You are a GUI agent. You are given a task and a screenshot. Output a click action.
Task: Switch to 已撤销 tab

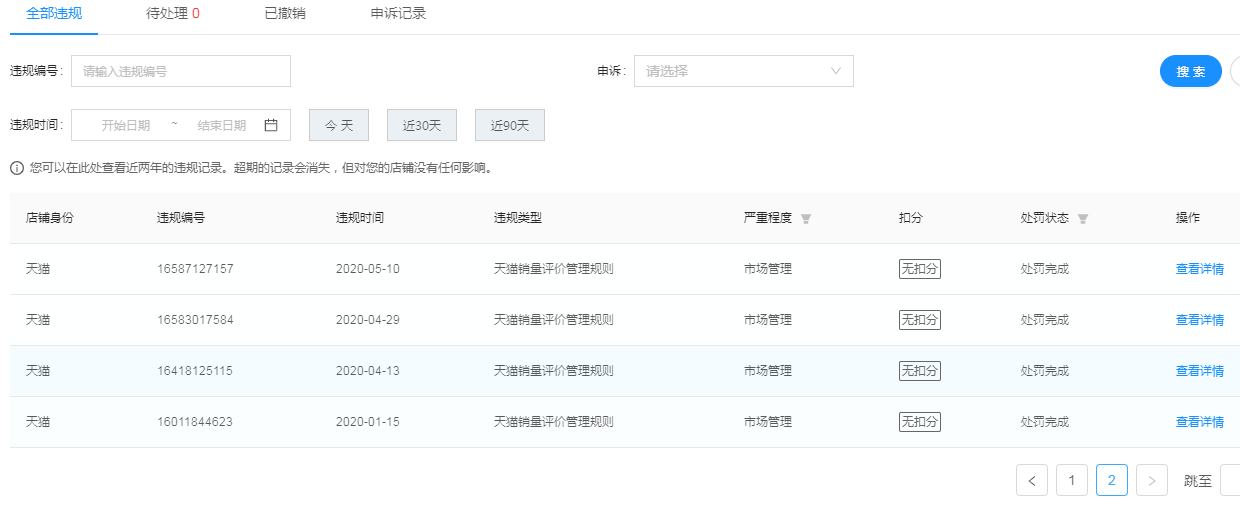click(285, 14)
